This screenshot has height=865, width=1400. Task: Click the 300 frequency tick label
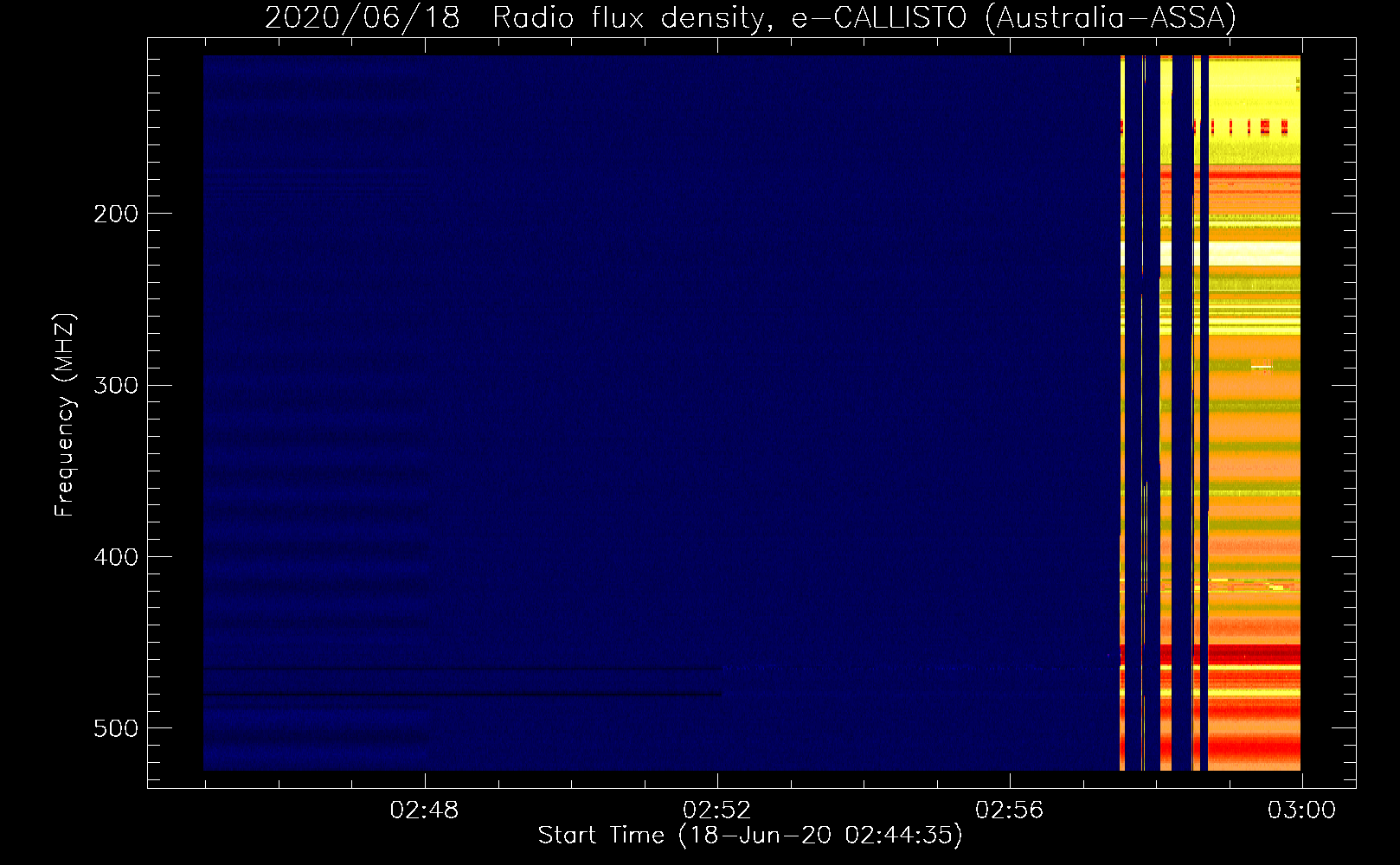coord(116,385)
